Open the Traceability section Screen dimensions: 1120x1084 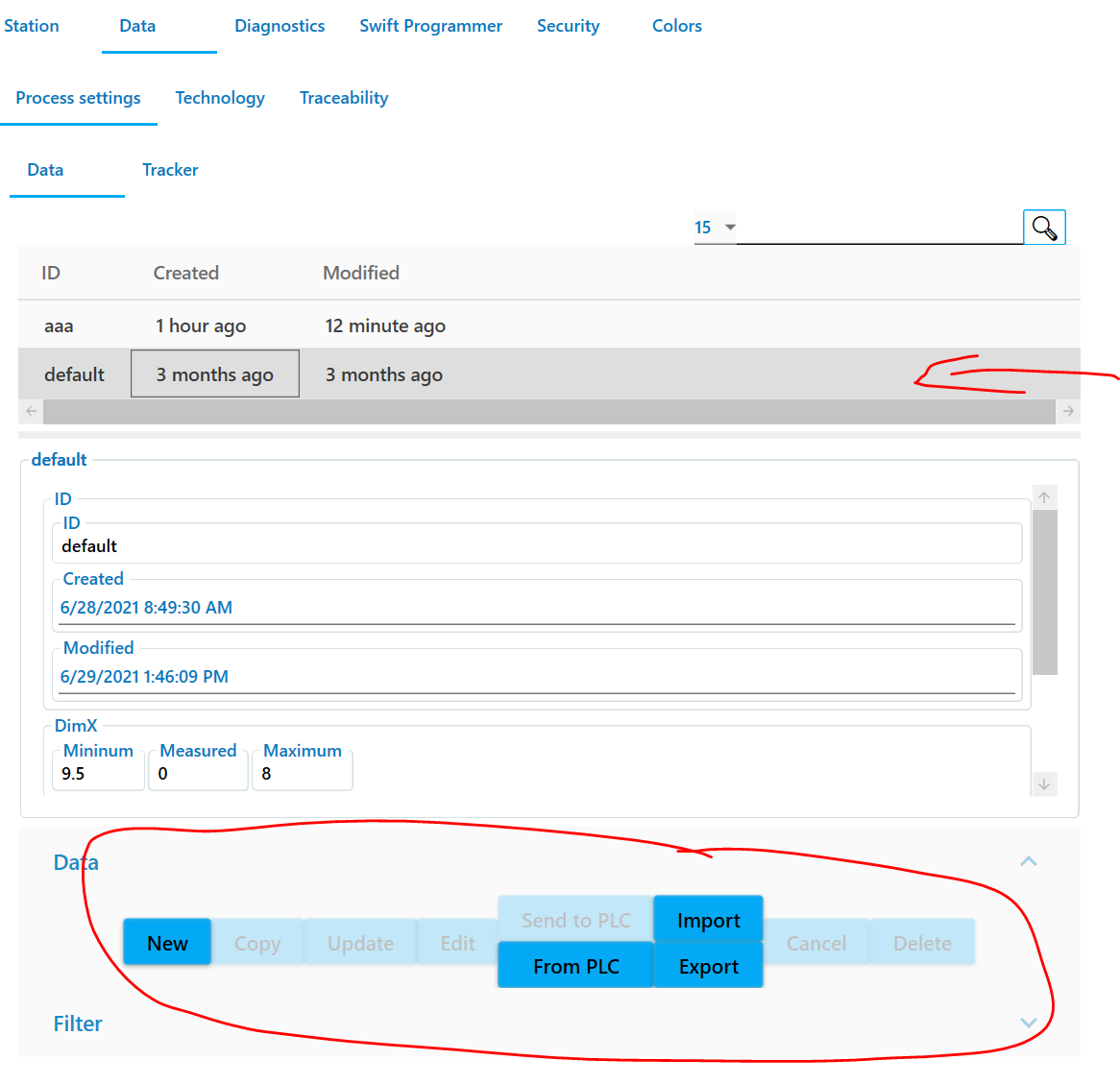click(343, 97)
